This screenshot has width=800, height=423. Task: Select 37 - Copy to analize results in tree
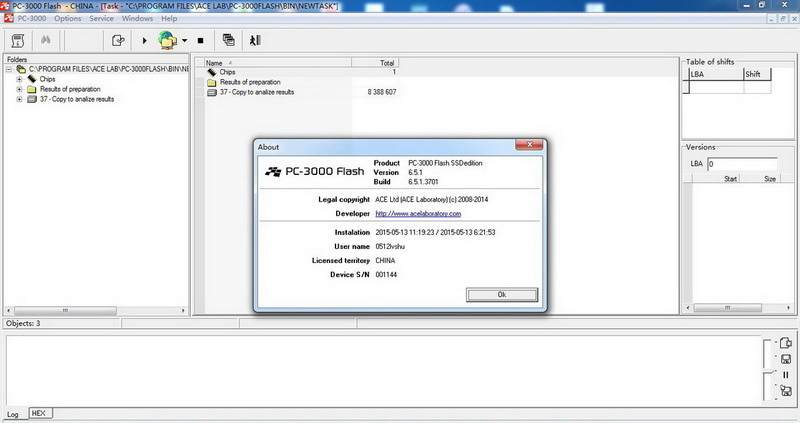[x=77, y=99]
